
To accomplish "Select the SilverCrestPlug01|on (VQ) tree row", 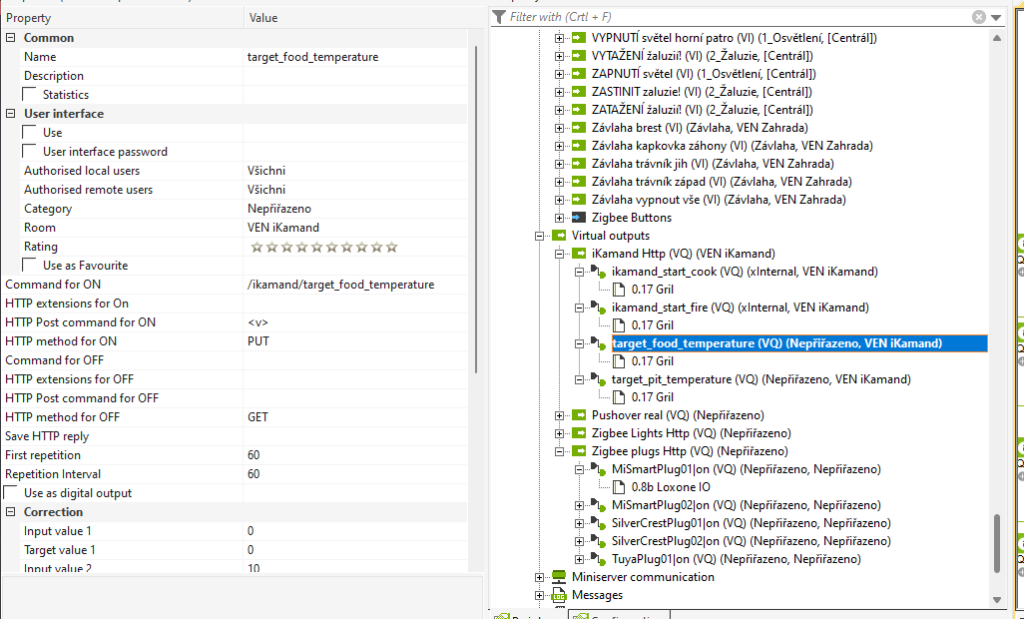I will click(x=751, y=523).
